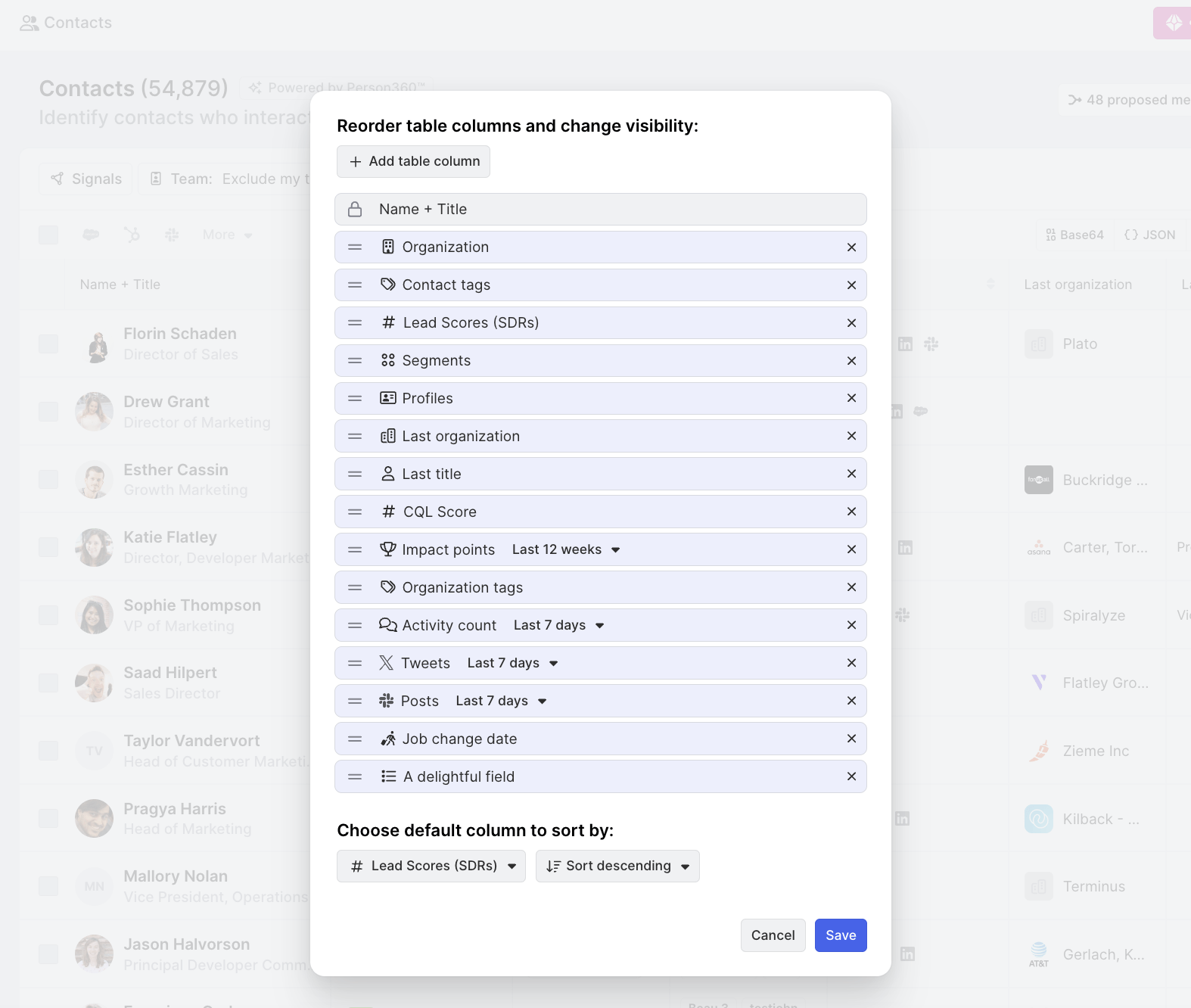Tick the checkbox beside Florin Schaden
1191x1008 pixels.
[48, 344]
